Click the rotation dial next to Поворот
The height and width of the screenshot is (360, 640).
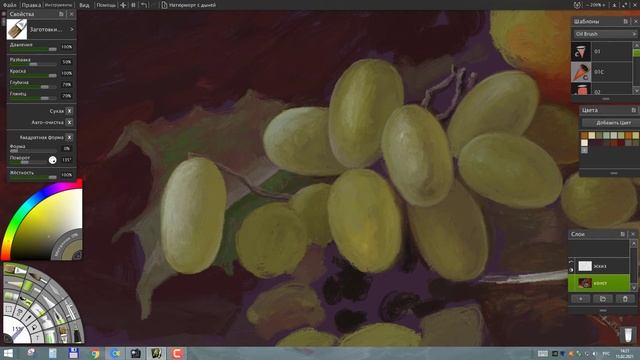pos(53,160)
